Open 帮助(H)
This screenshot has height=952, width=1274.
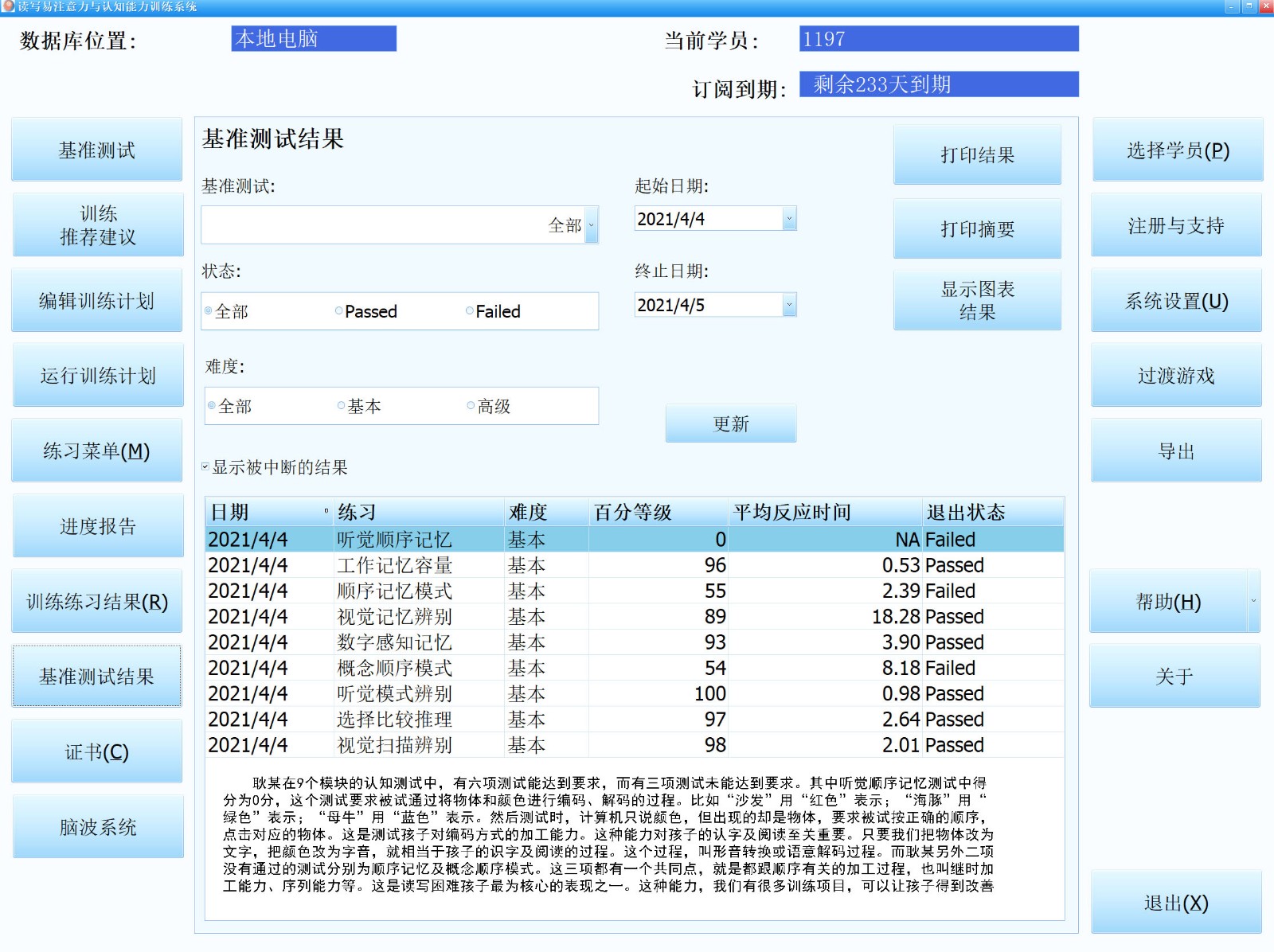coord(1168,601)
